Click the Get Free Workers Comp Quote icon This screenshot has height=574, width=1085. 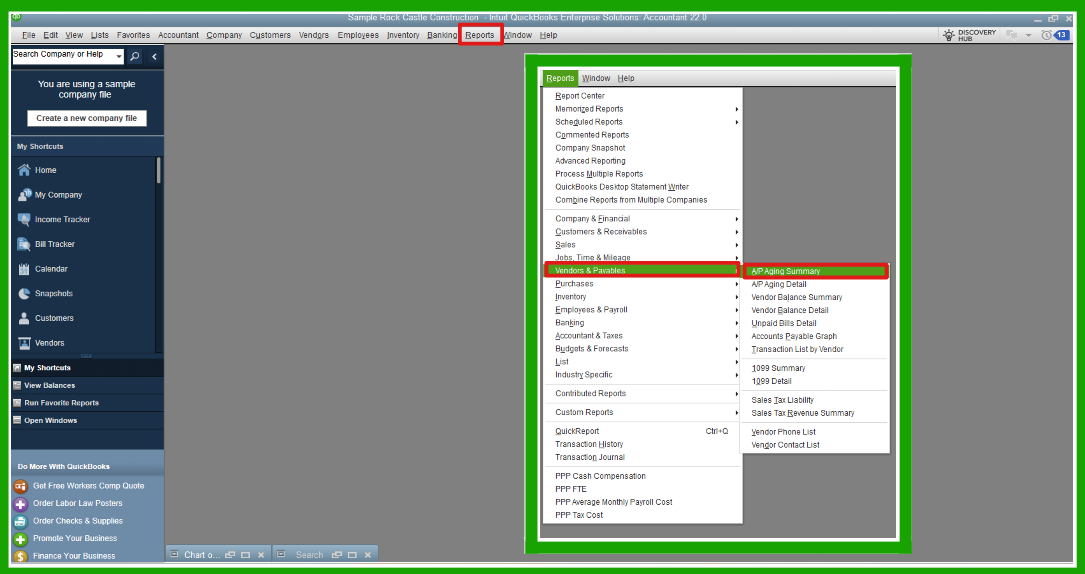[21, 486]
